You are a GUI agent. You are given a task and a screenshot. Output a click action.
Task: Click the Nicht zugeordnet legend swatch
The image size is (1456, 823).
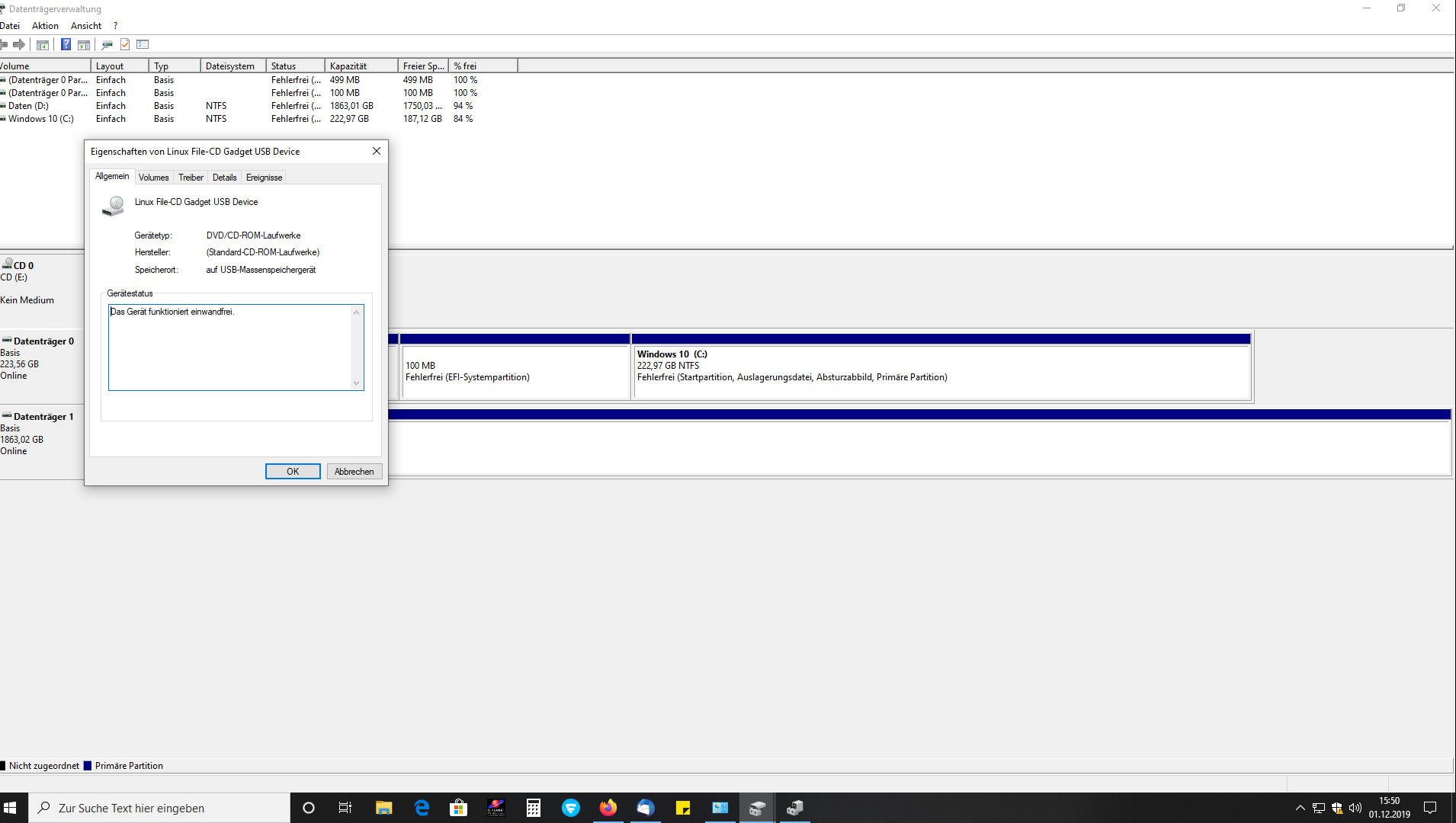(x=3, y=766)
